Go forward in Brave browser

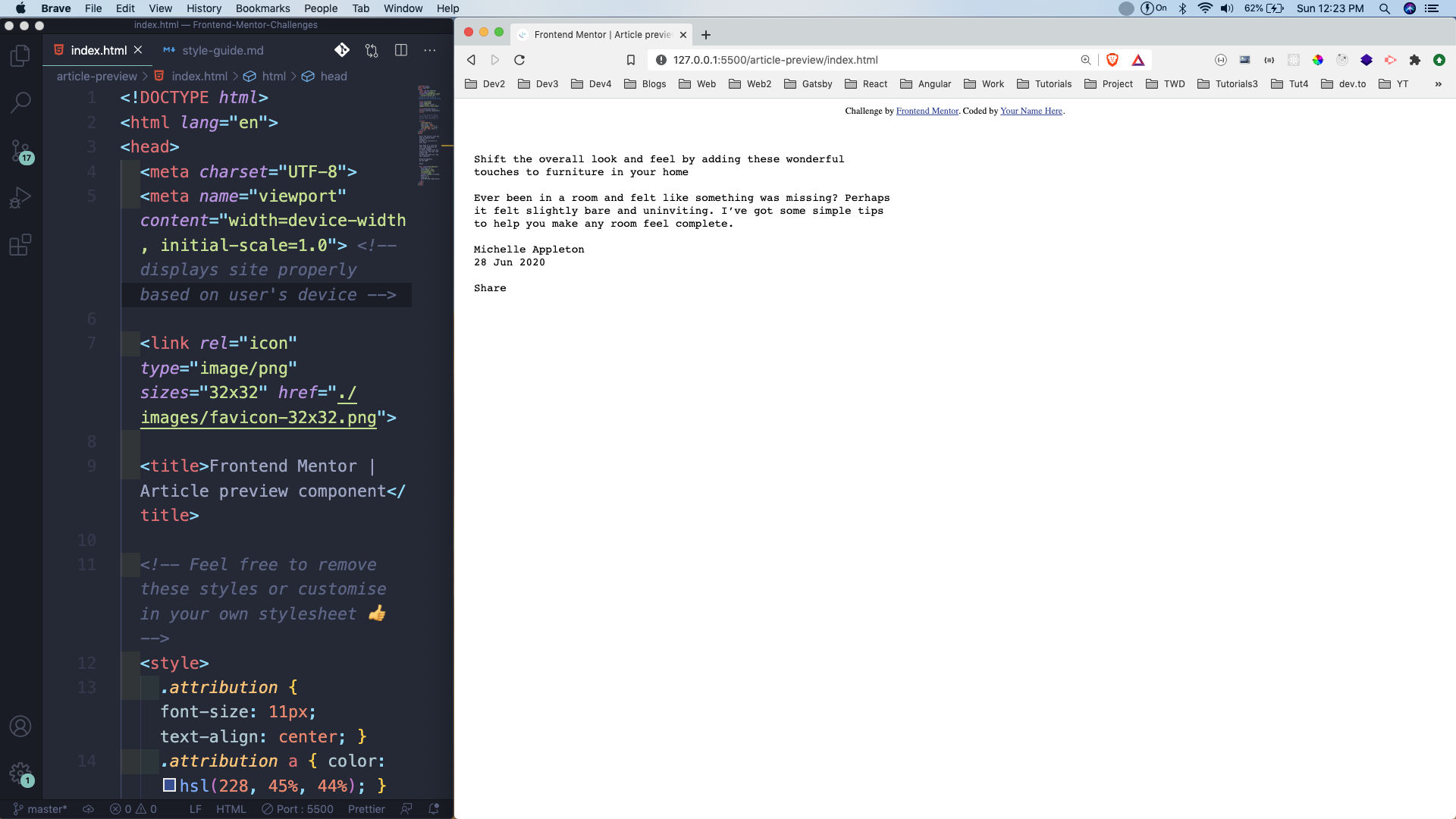point(494,60)
